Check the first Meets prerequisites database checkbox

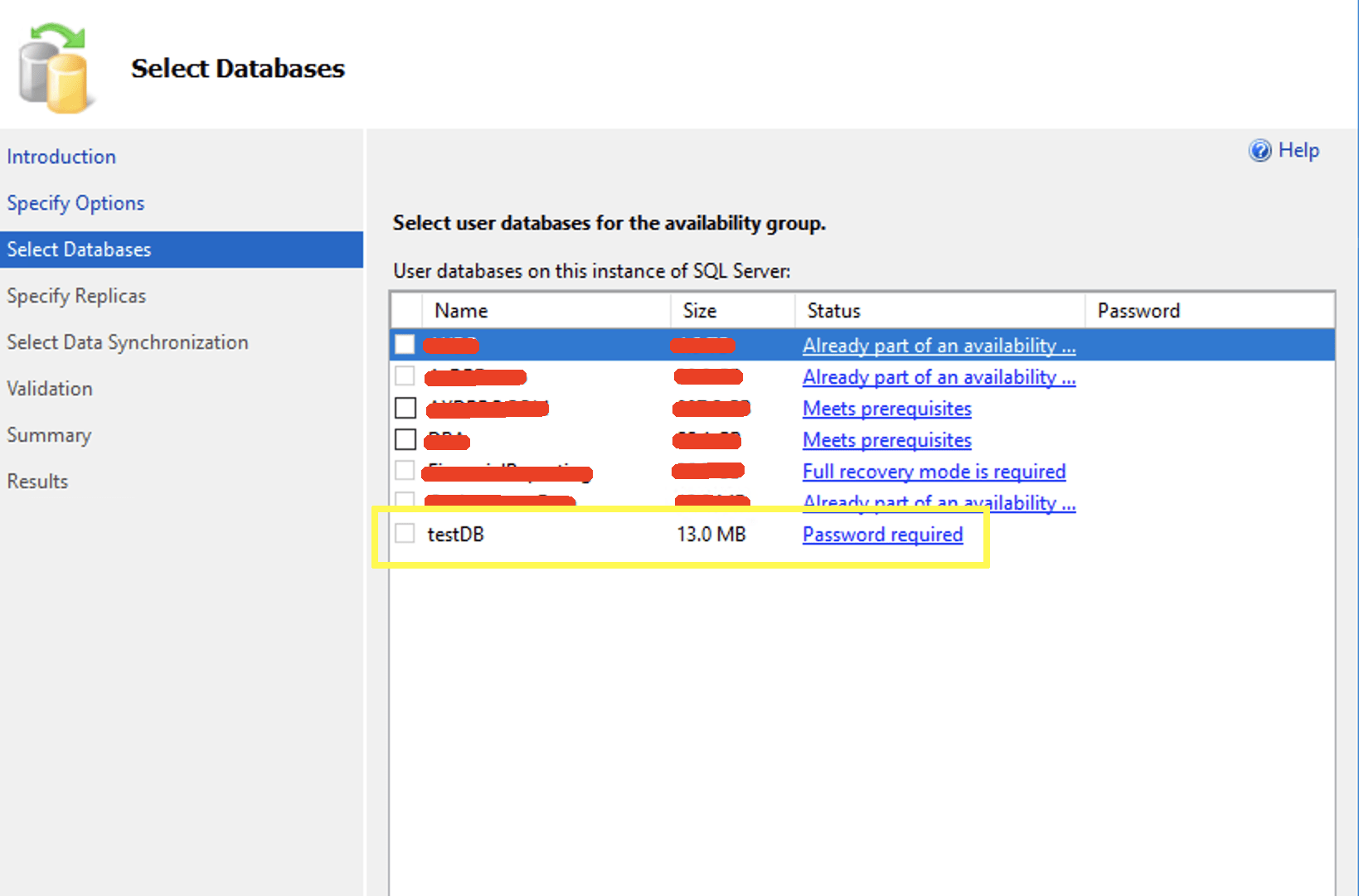[405, 408]
